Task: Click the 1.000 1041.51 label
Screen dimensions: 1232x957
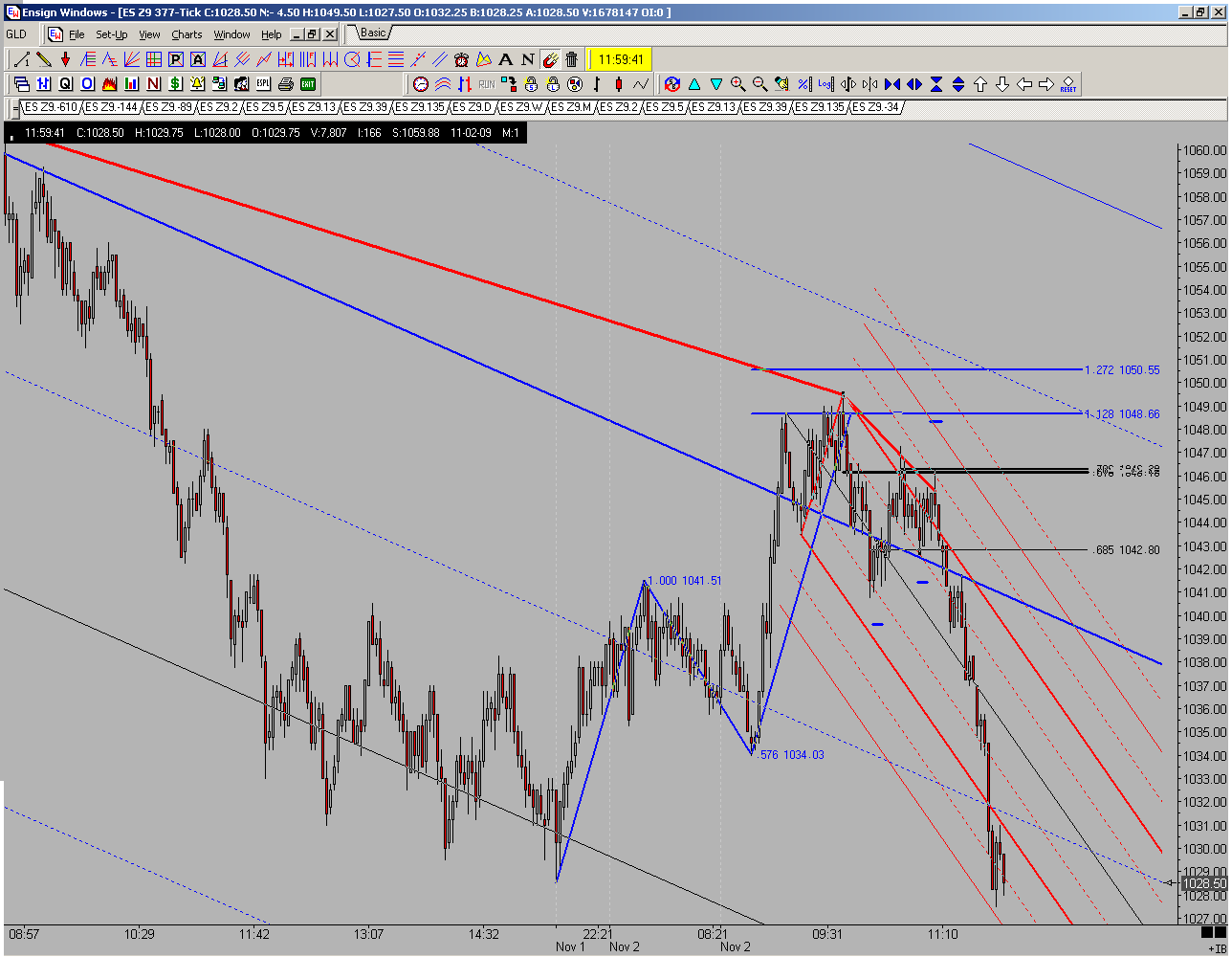Action: click(x=684, y=581)
